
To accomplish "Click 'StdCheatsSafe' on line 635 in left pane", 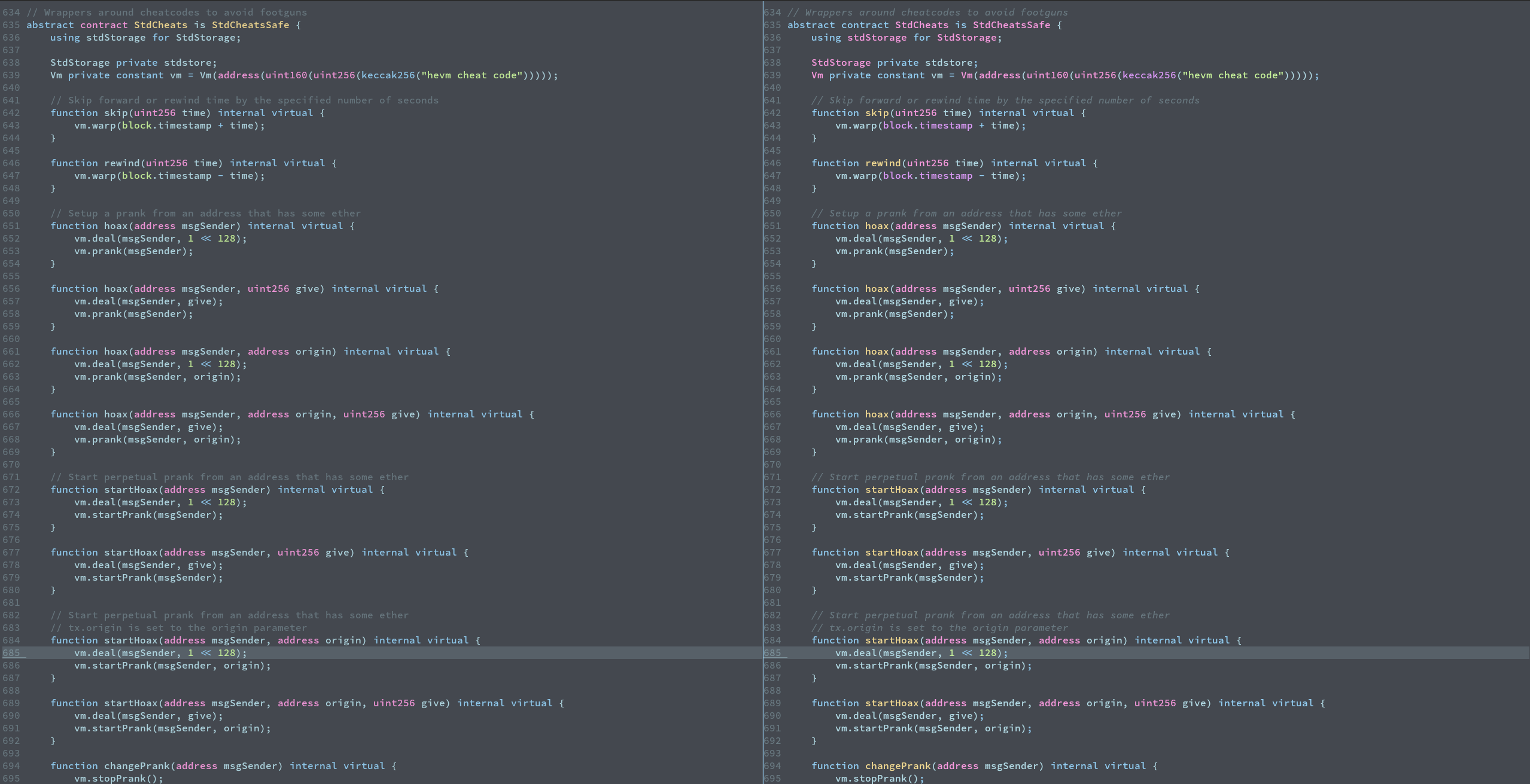I will point(250,25).
